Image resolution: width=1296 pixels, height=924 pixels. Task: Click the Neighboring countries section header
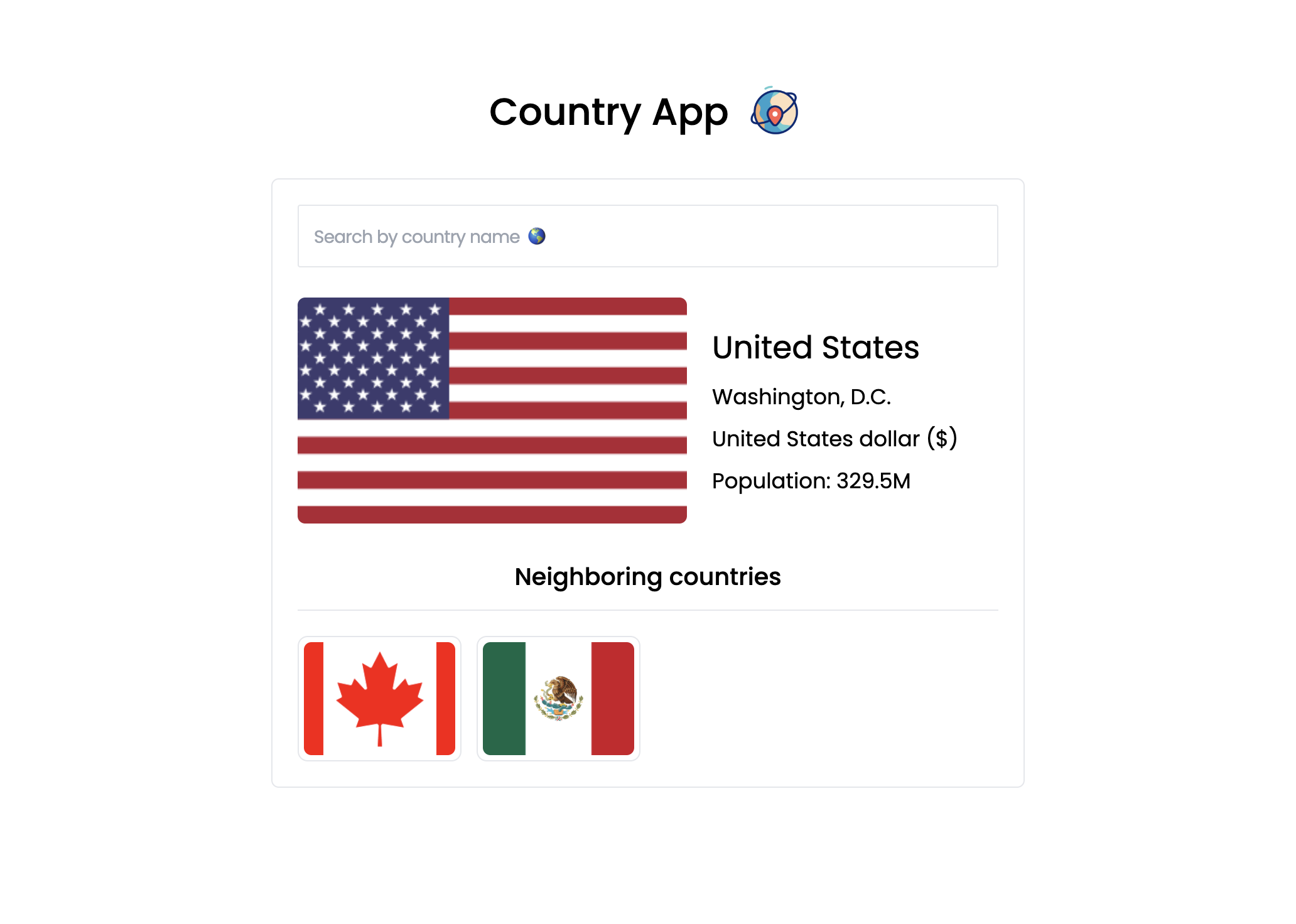(x=648, y=577)
